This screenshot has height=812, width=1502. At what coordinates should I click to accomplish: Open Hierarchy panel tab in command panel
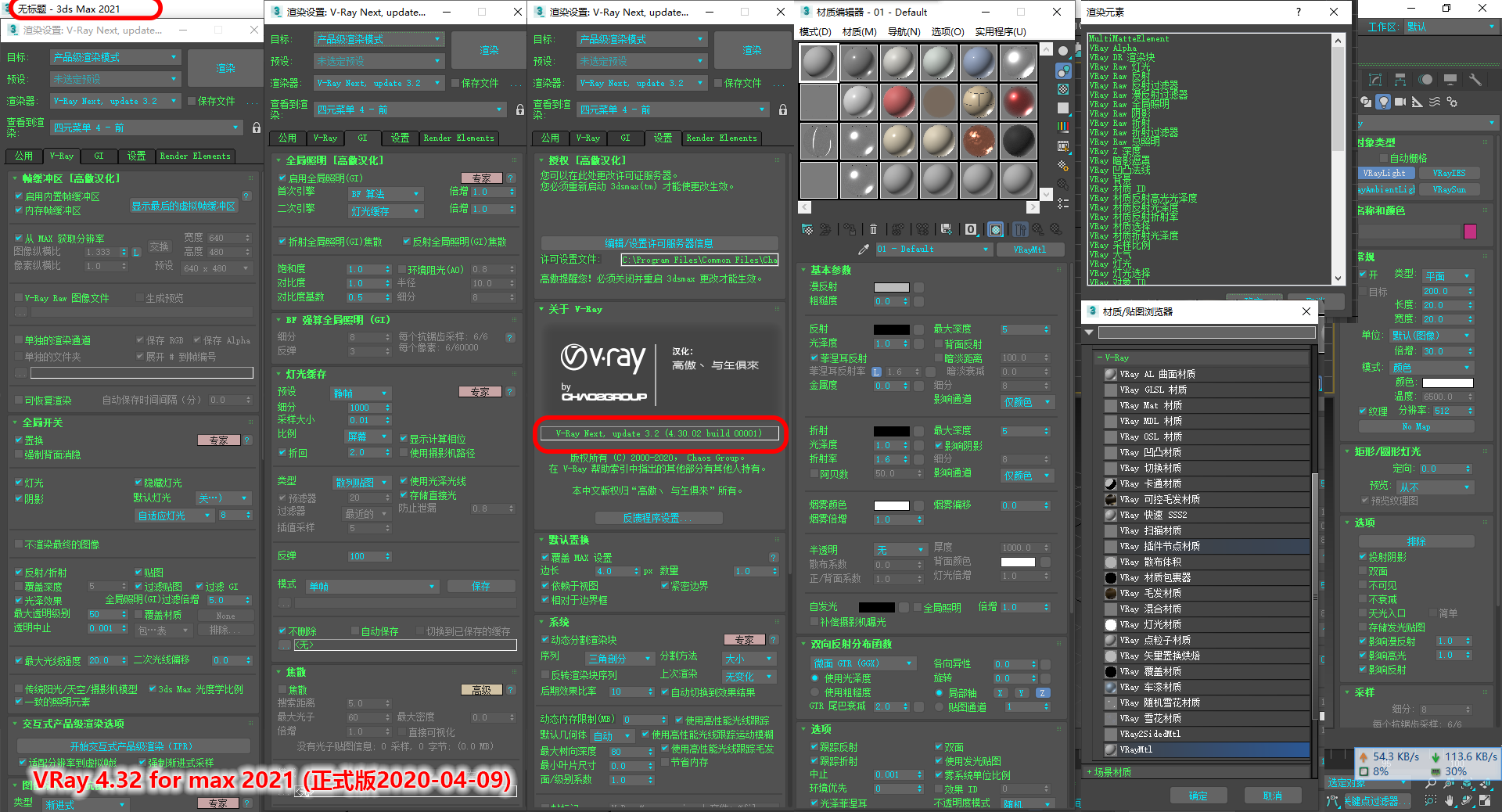1400,80
